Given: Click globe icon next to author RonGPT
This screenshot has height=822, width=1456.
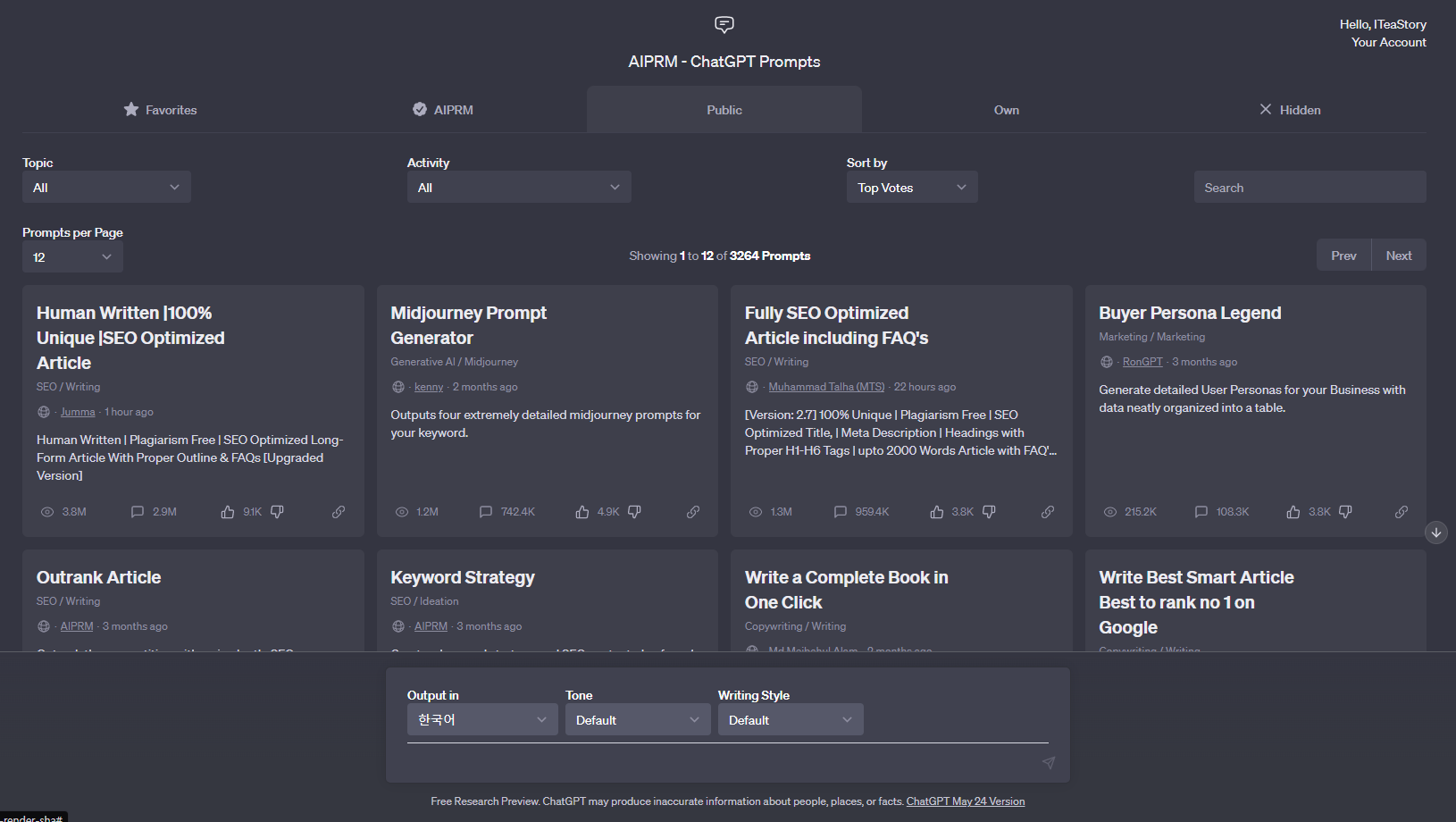Looking at the screenshot, I should (x=1107, y=362).
